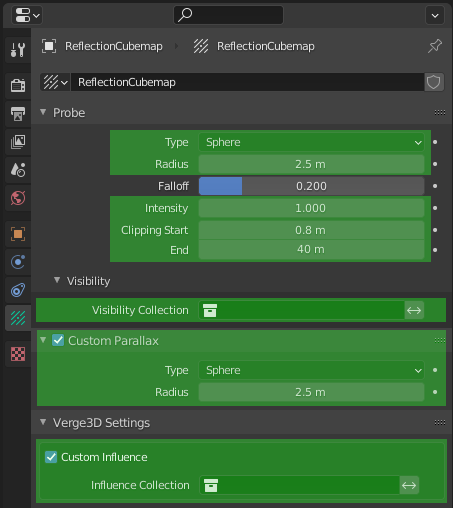This screenshot has width=453, height=508.
Task: Open the View Layer properties icon
Action: coord(18,142)
